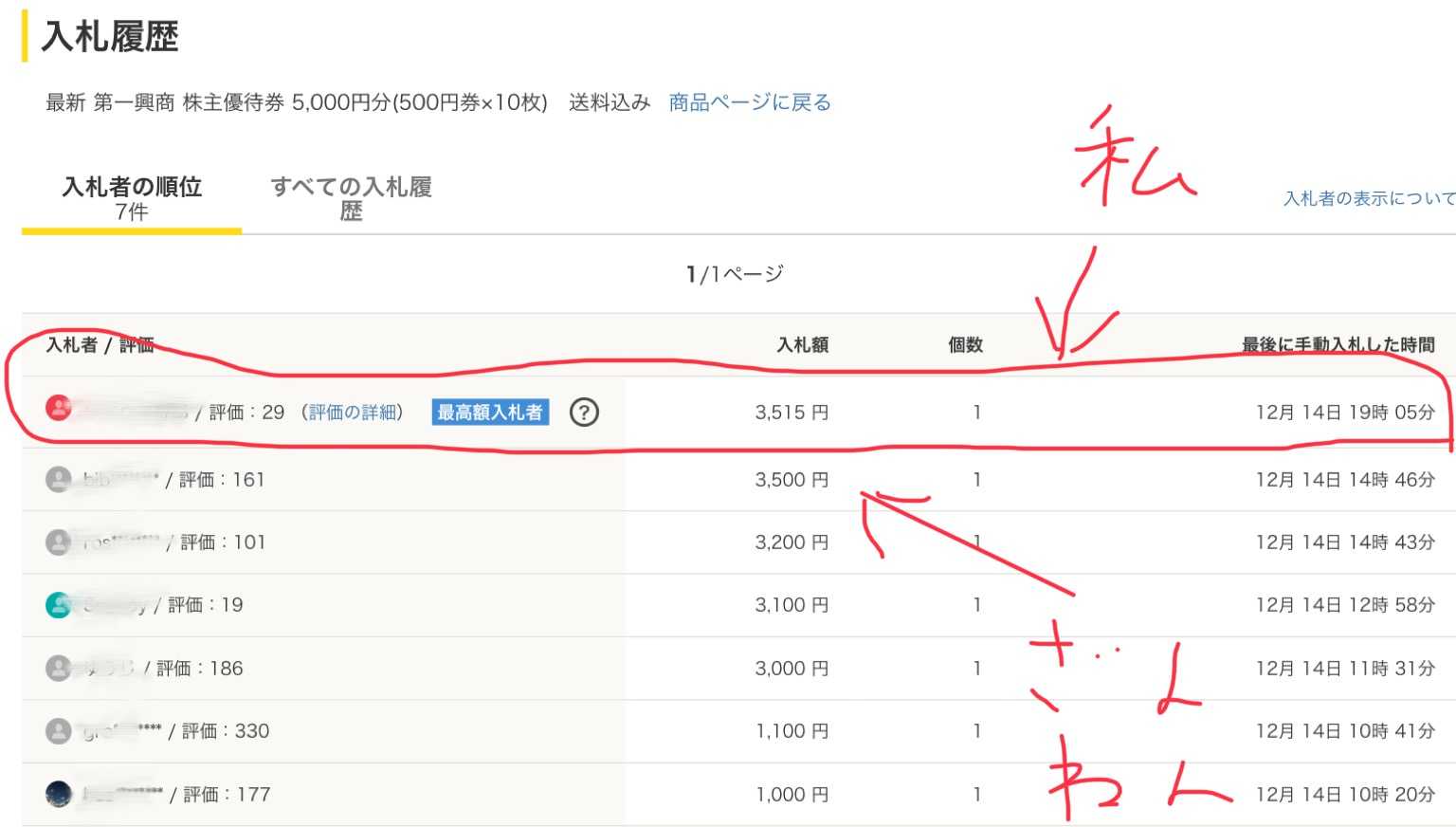The image size is (1456, 827).
Task: Click the 最高額入札者 badge
Action: coord(490,413)
